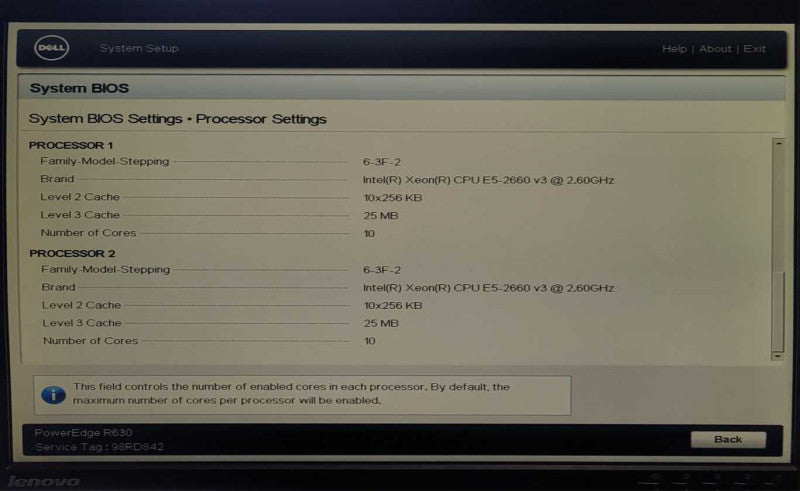This screenshot has width=800, height=491.
Task: Click Processor 1 Level 3 Cache label
Action: [80, 215]
